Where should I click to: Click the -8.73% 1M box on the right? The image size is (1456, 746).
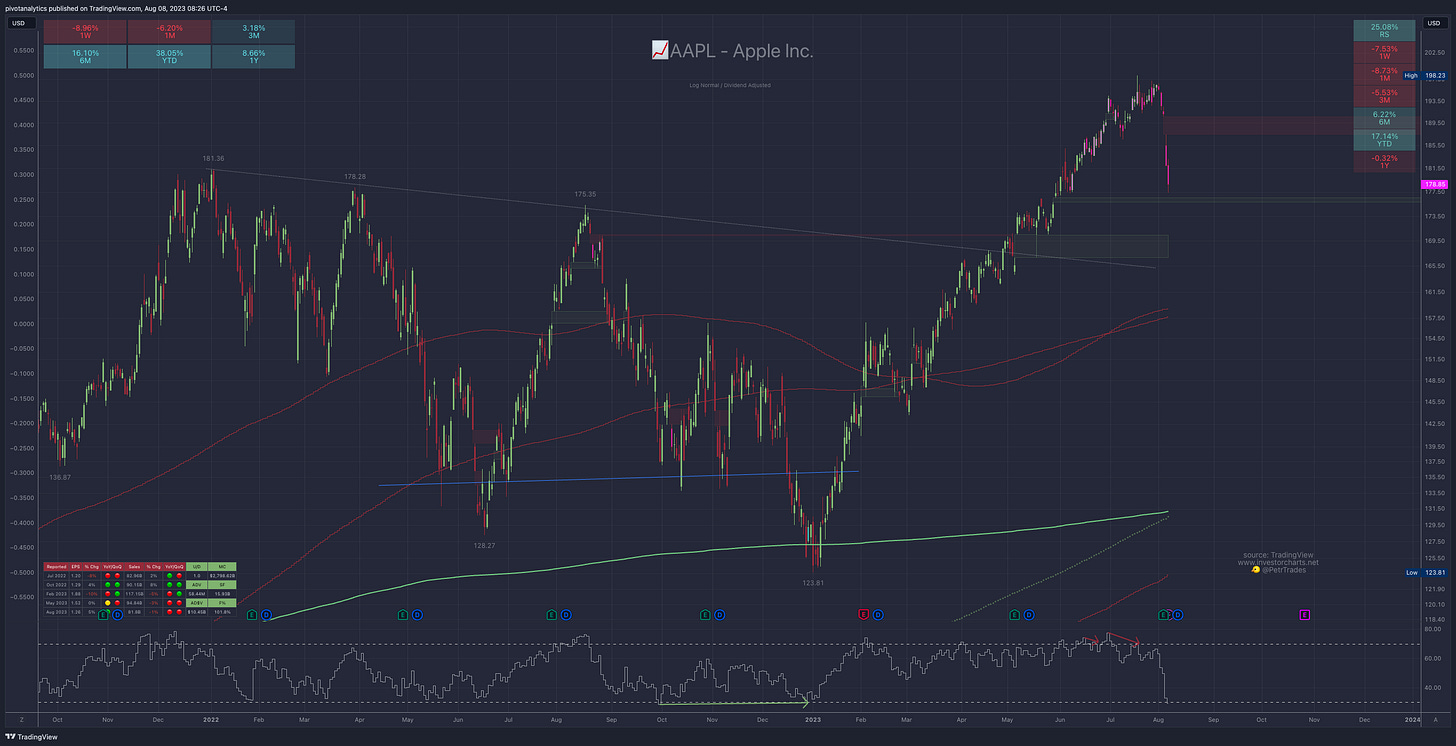1384,75
